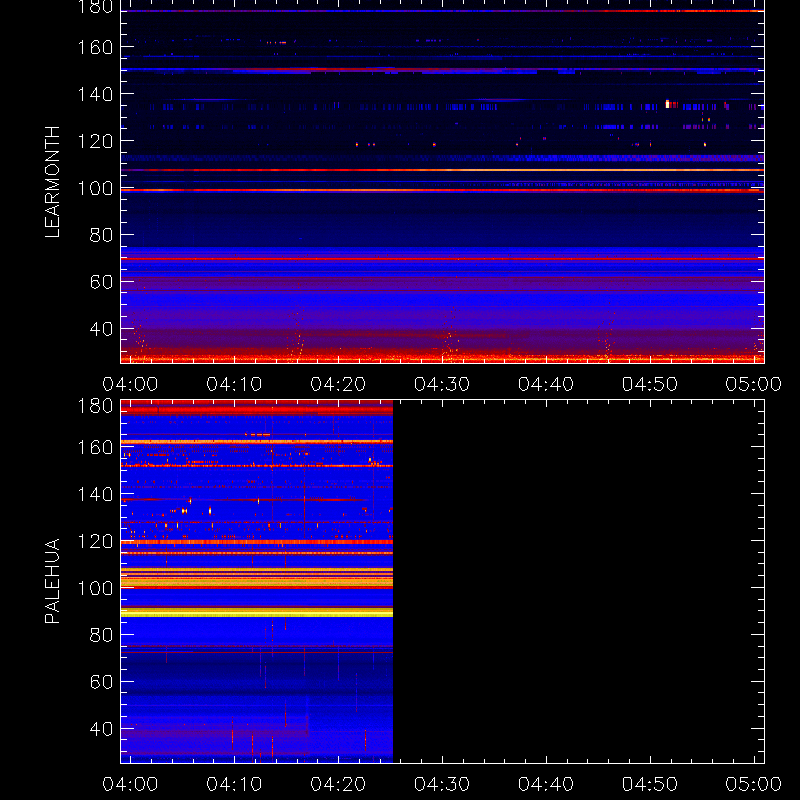Screen dimensions: 800x800
Task: Choose the 04:00 time label under the Palehua plot
Action: (130, 784)
